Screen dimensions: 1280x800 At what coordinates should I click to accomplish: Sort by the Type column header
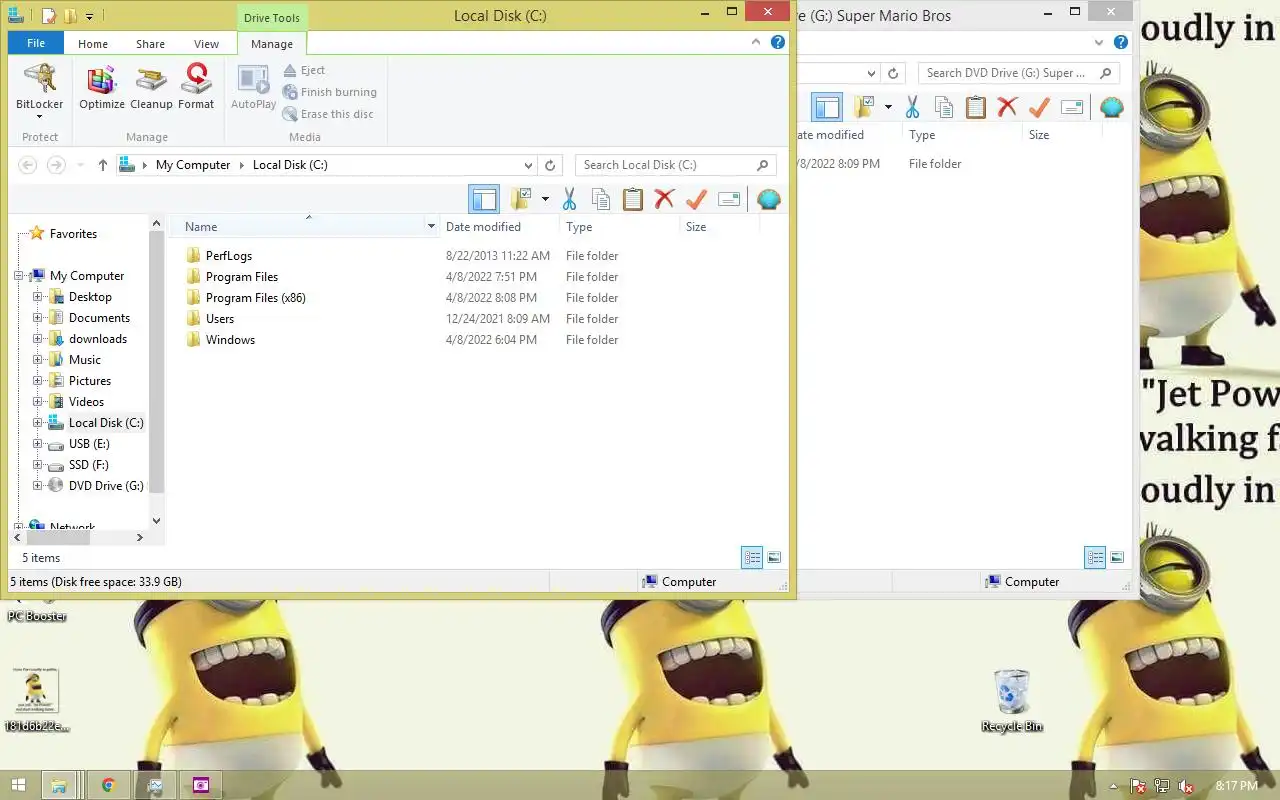pos(579,227)
